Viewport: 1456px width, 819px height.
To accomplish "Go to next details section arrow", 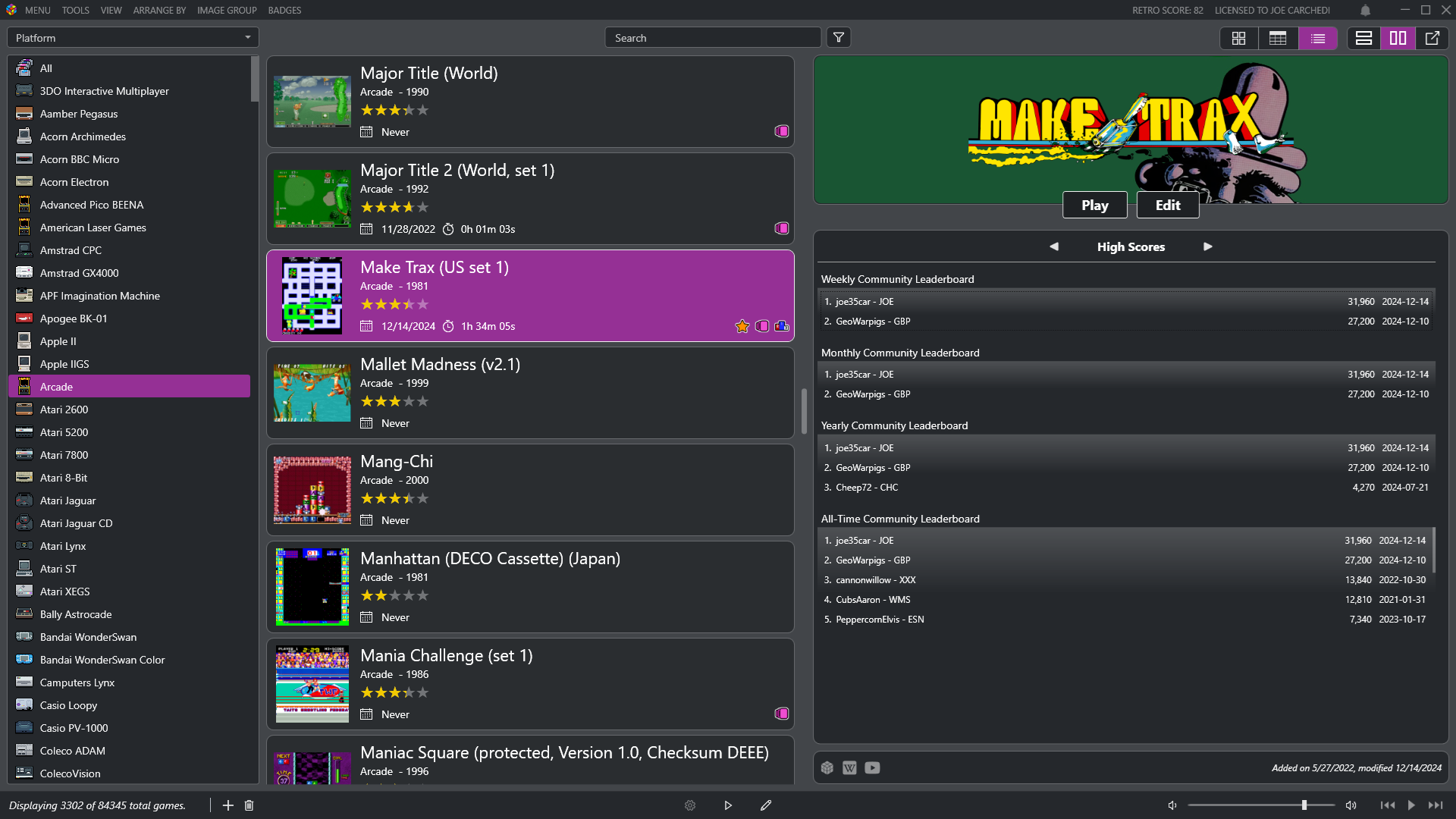I will point(1208,246).
